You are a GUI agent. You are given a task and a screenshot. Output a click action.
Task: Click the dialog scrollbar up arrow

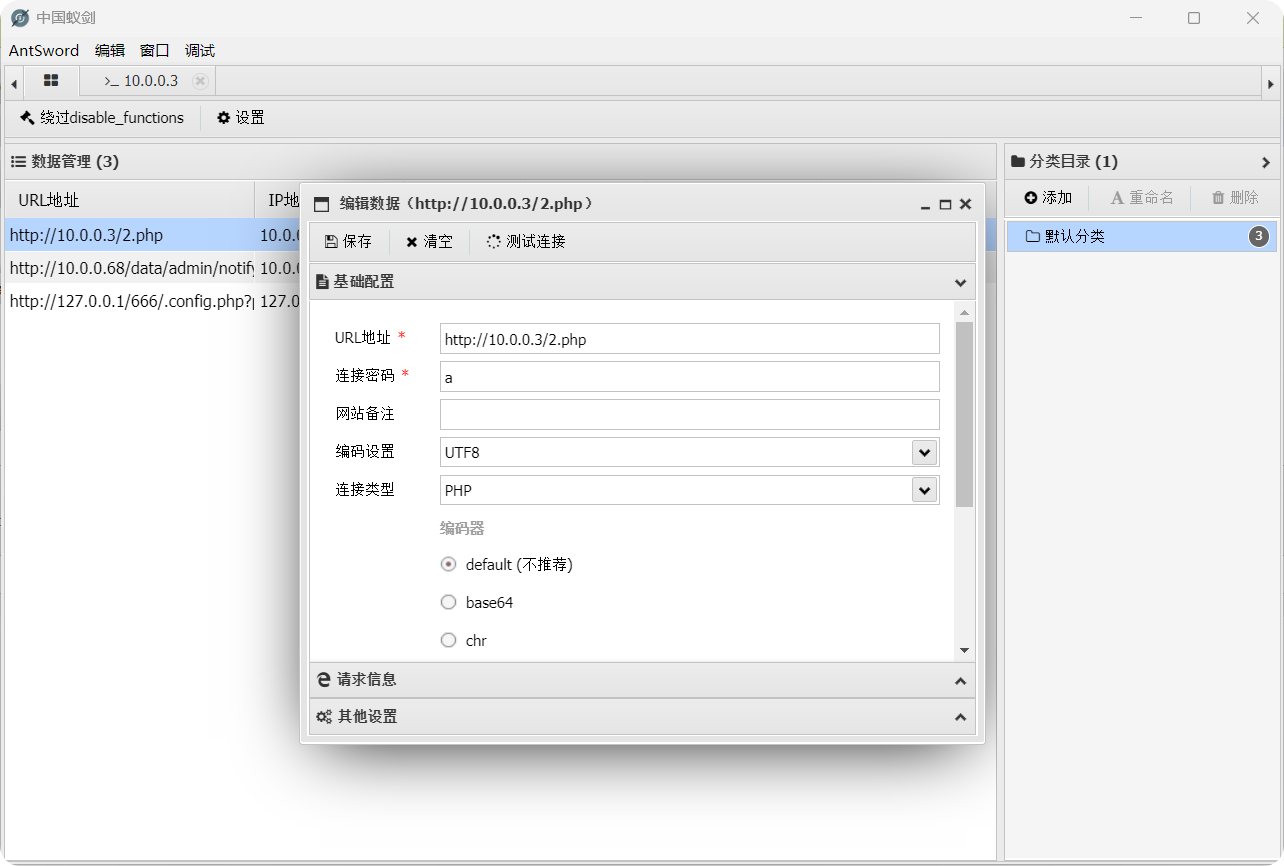pos(964,313)
